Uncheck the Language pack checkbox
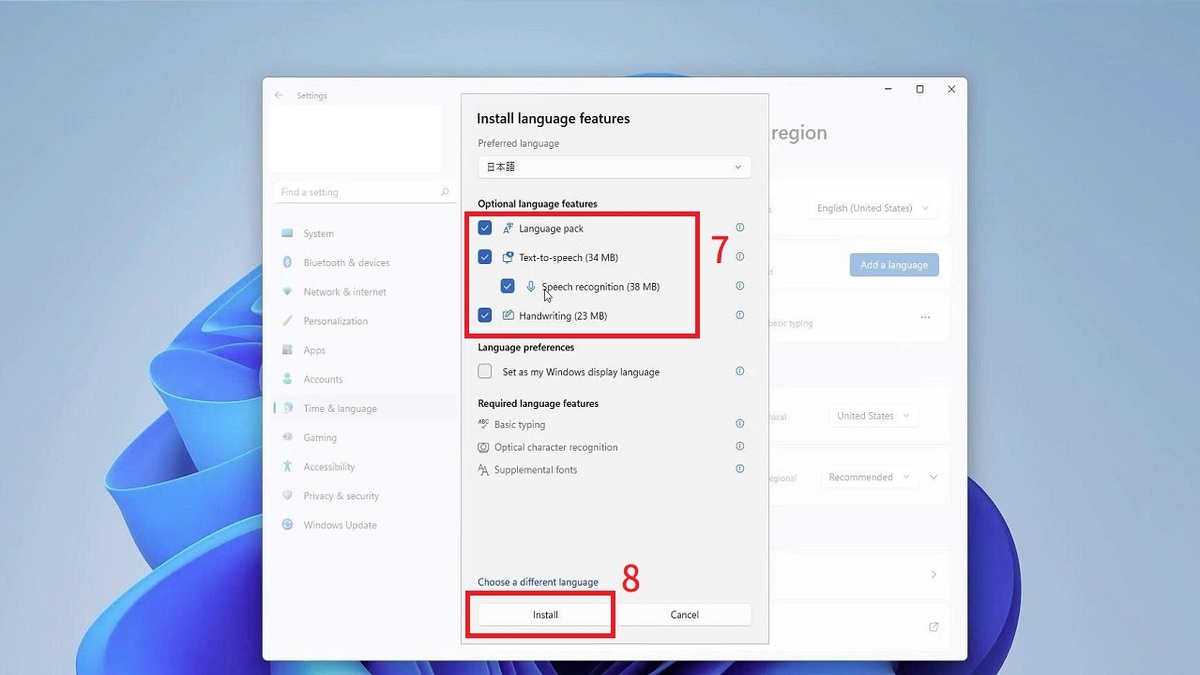The width and height of the screenshot is (1200, 675). pos(485,228)
